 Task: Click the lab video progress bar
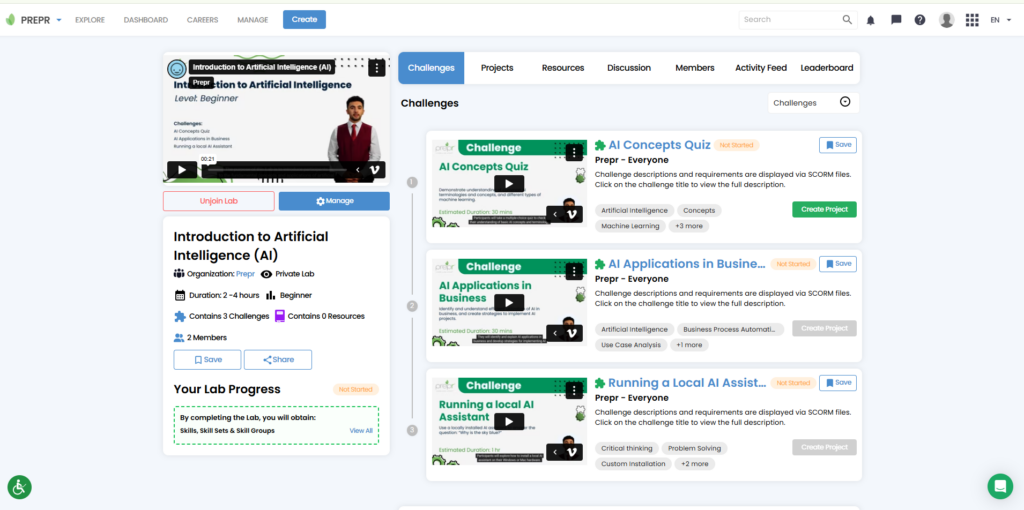275,170
